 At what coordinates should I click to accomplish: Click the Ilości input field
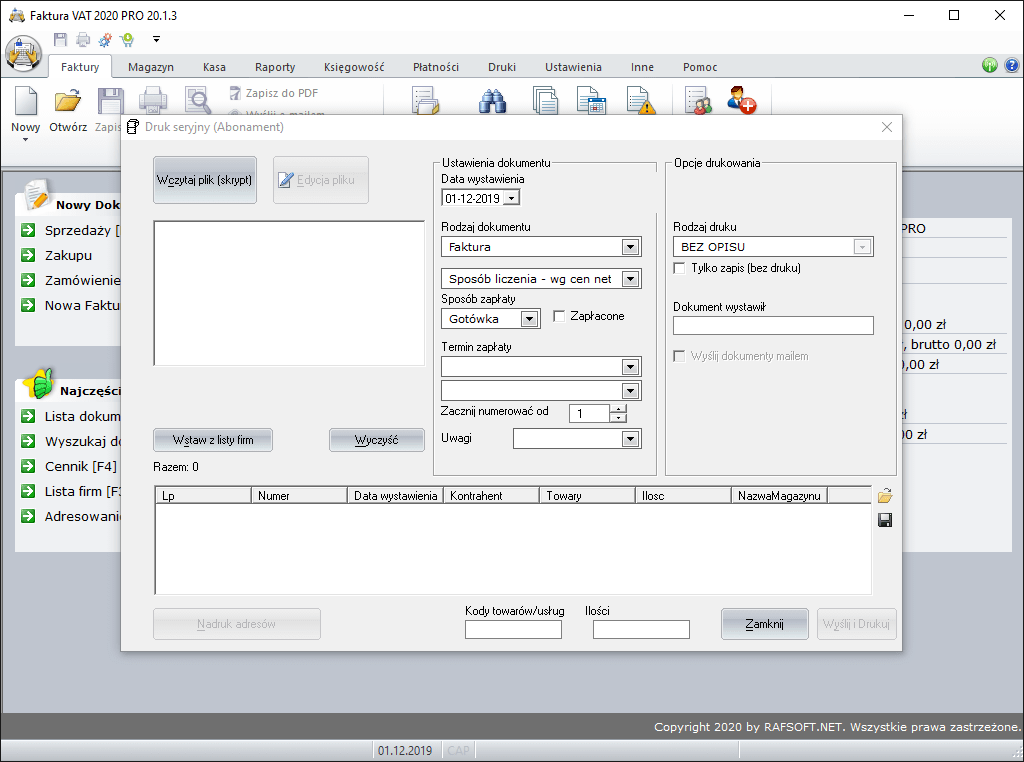[x=641, y=629]
